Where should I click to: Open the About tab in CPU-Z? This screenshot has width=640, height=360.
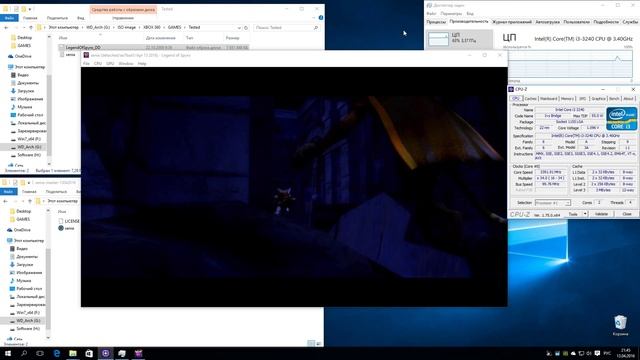coord(629,99)
